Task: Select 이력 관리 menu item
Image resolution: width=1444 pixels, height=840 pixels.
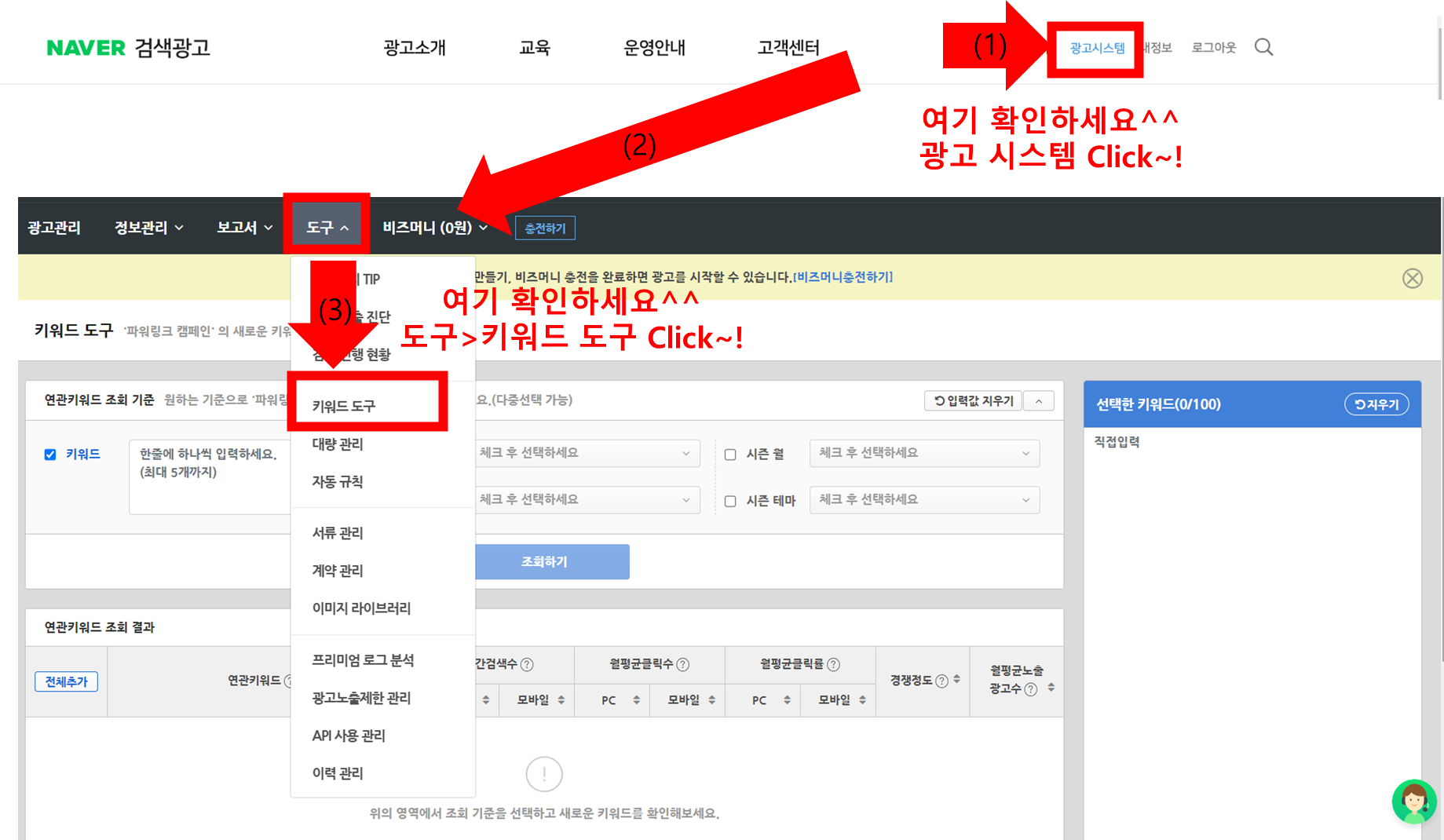Action: coord(338,773)
